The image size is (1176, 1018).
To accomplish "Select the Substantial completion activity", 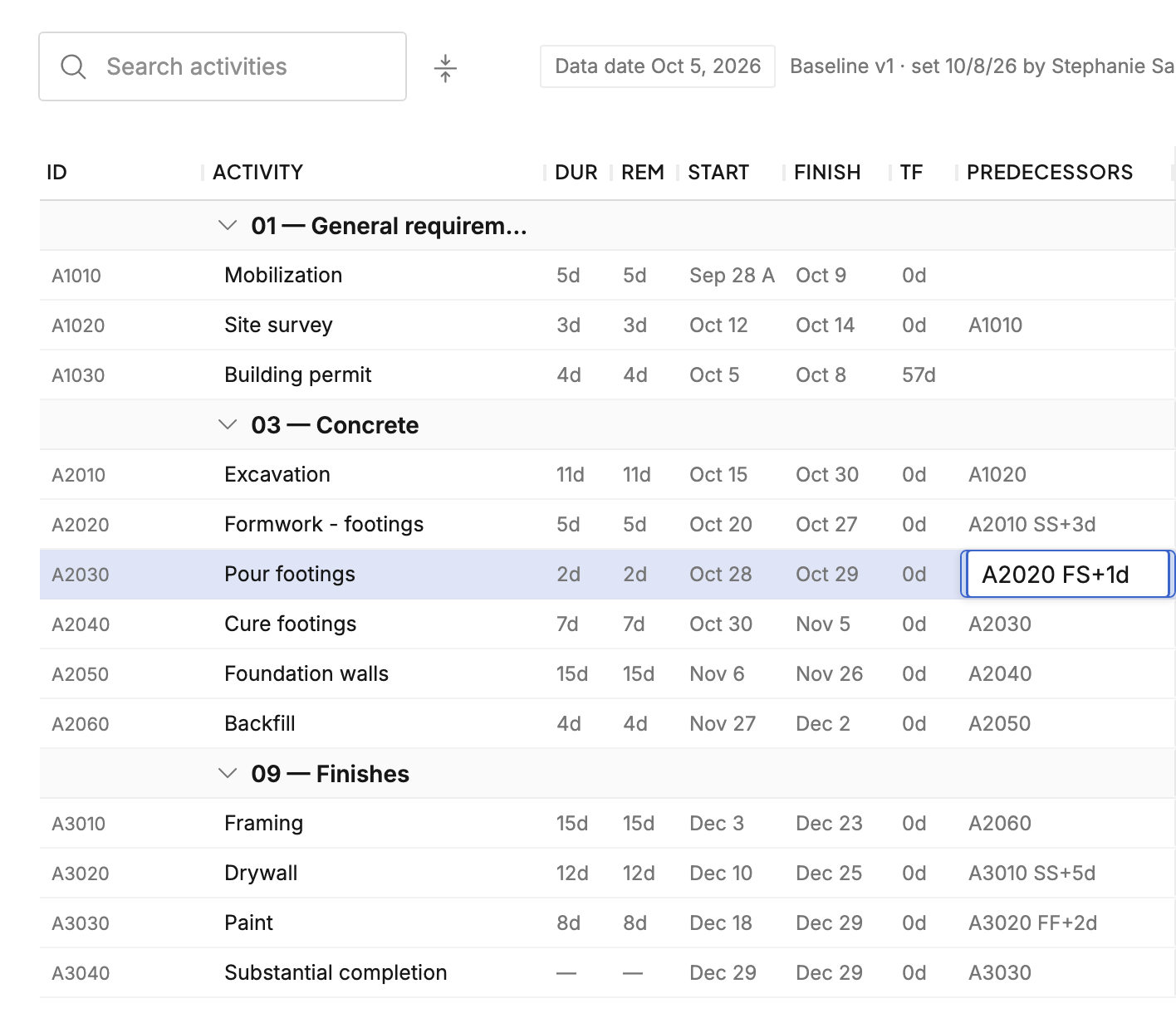I will point(336,972).
